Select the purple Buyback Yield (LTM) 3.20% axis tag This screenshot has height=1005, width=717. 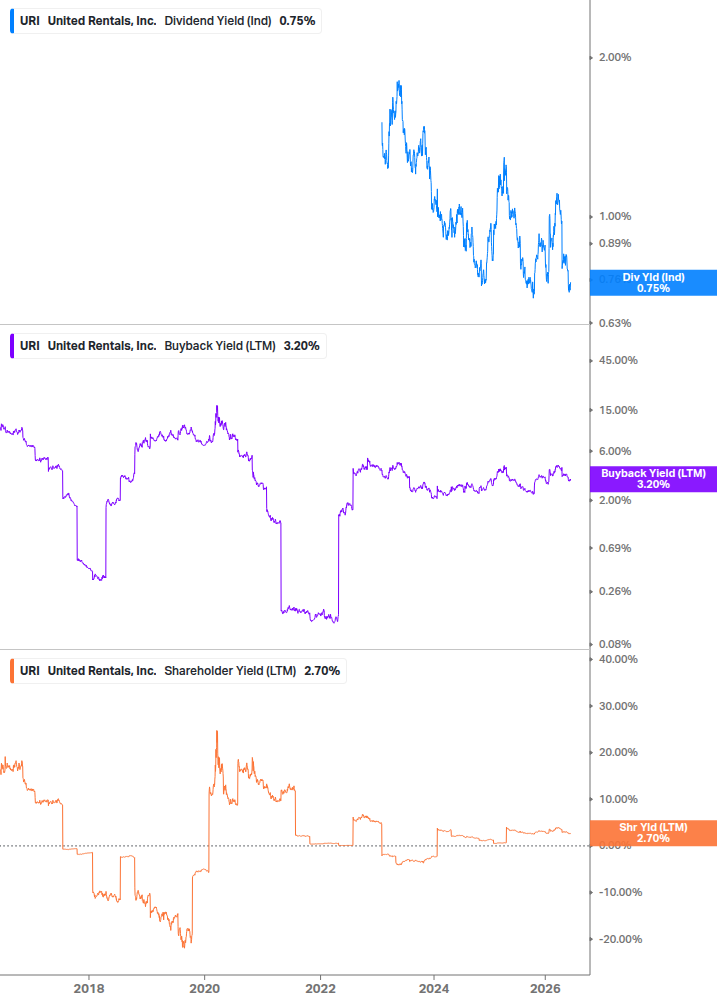coord(653,479)
